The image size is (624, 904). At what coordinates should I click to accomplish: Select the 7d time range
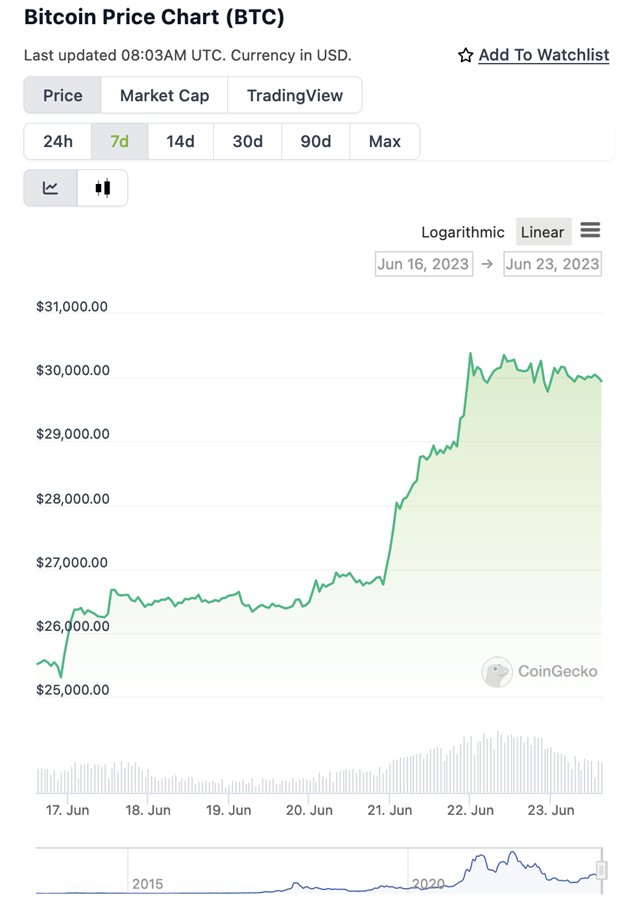click(119, 141)
